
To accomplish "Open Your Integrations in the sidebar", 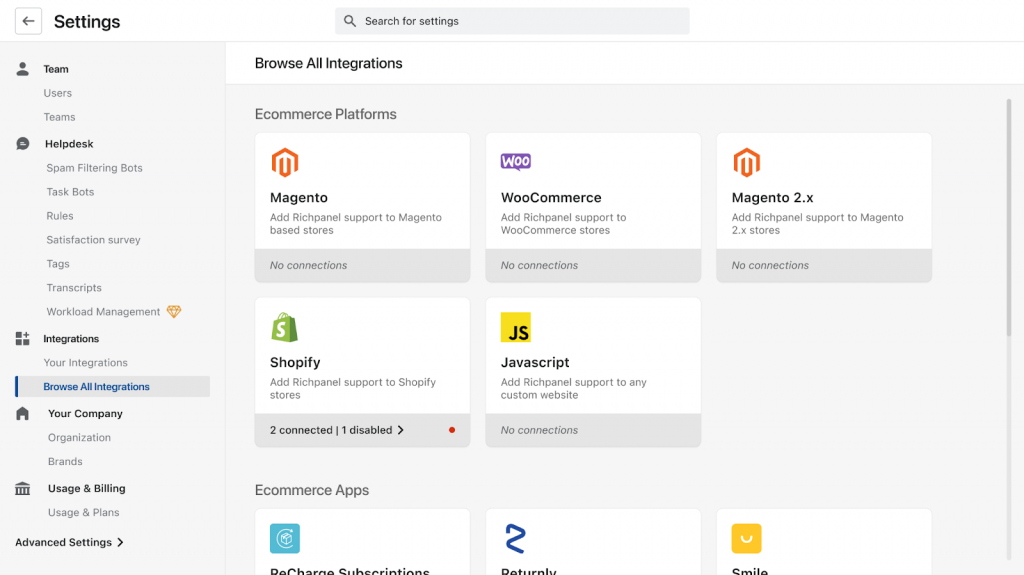I will 86,363.
